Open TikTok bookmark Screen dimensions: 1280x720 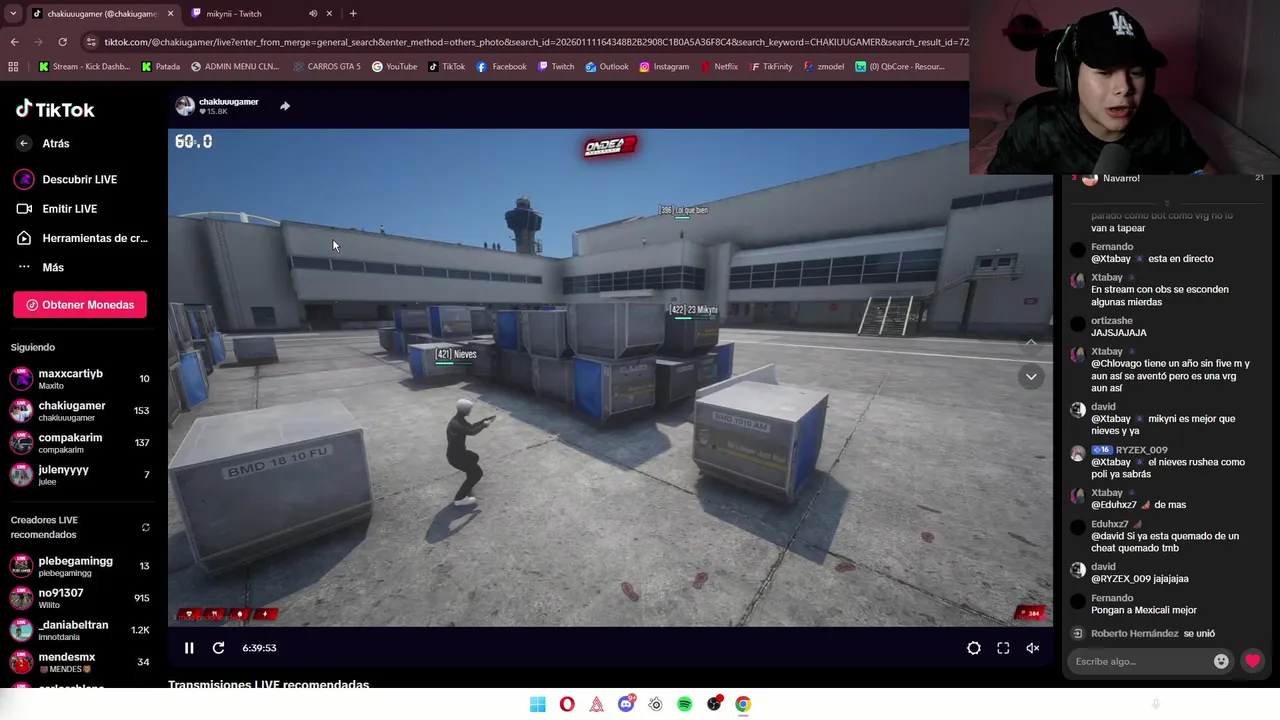tap(447, 67)
